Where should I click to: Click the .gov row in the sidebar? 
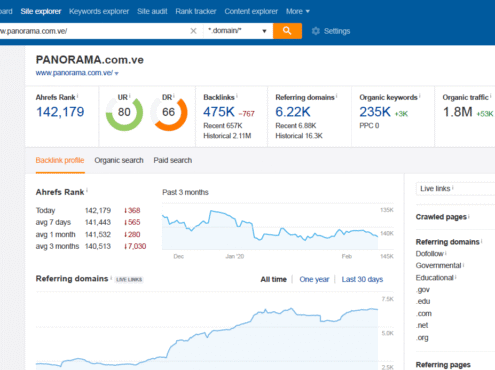click(x=423, y=290)
